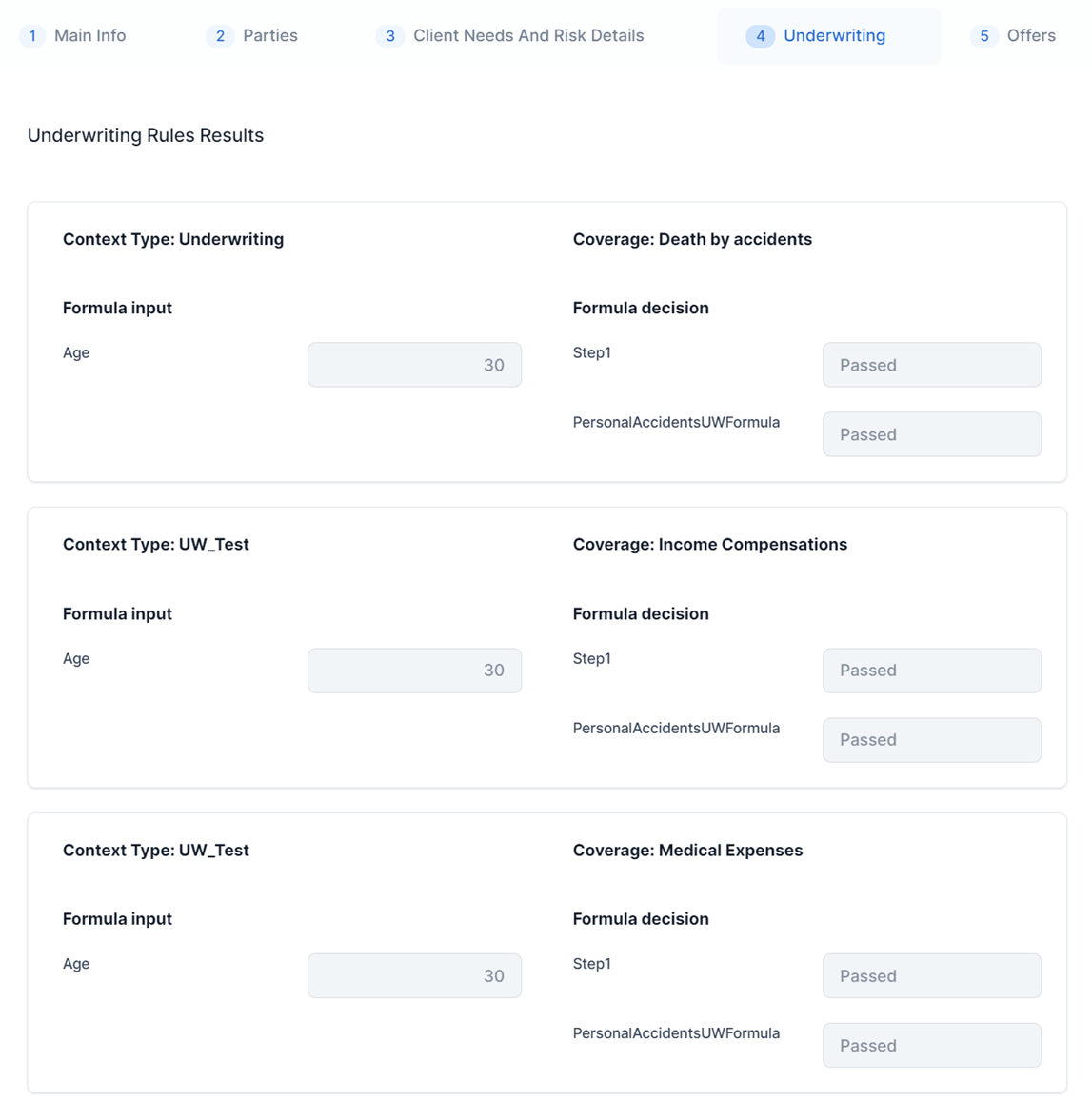This screenshot has height=1102, width=1092.
Task: Select the Underwriting tab label
Action: point(834,36)
